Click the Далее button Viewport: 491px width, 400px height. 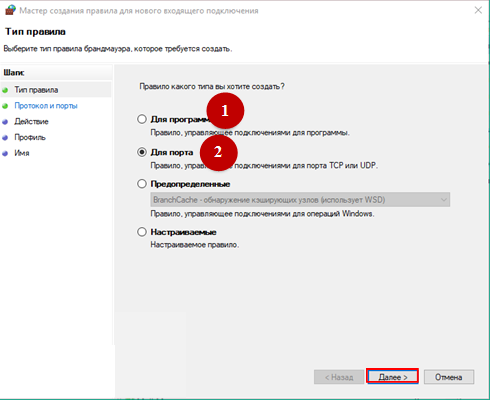393,377
